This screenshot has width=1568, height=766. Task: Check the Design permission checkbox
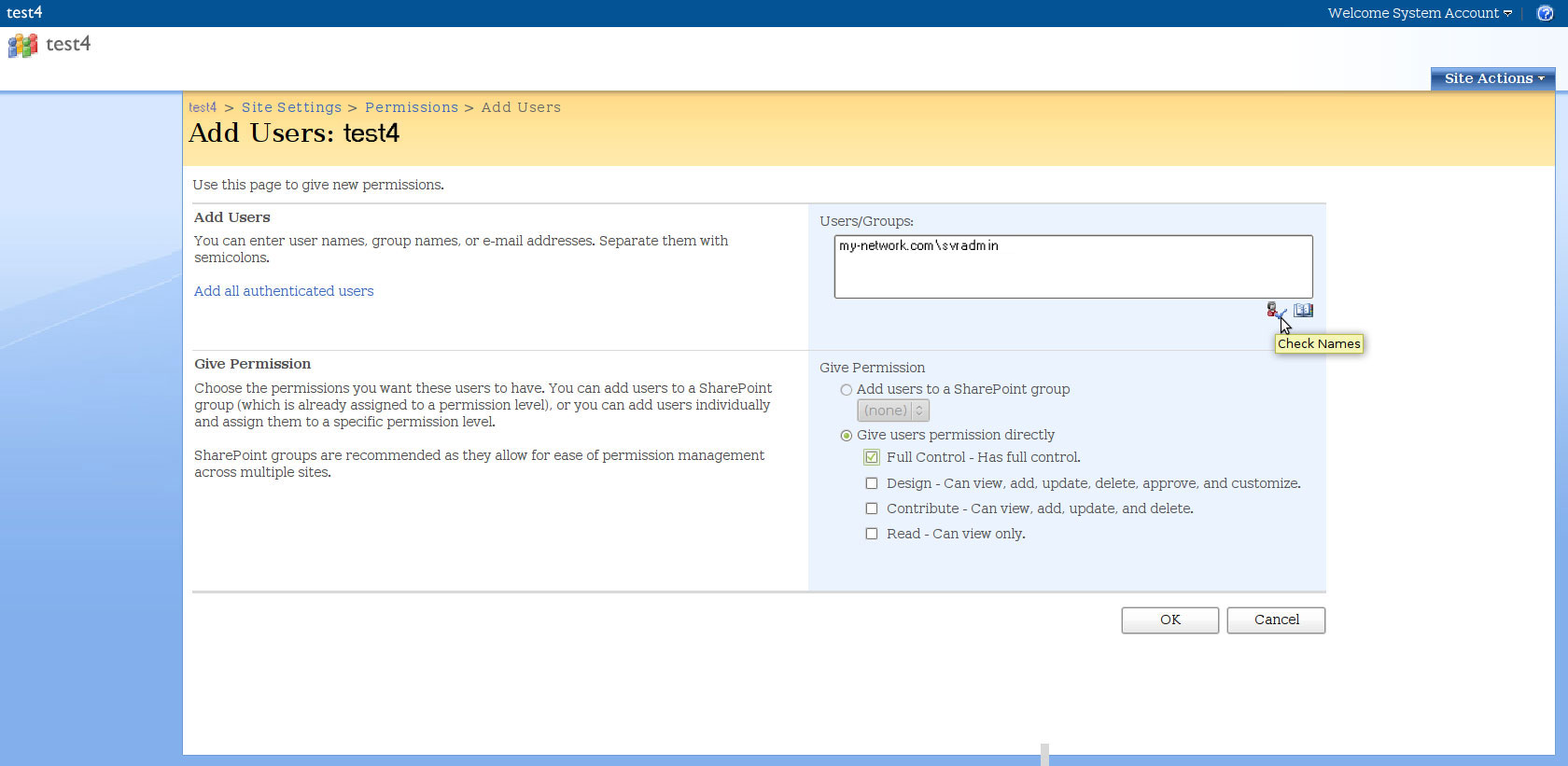point(872,483)
